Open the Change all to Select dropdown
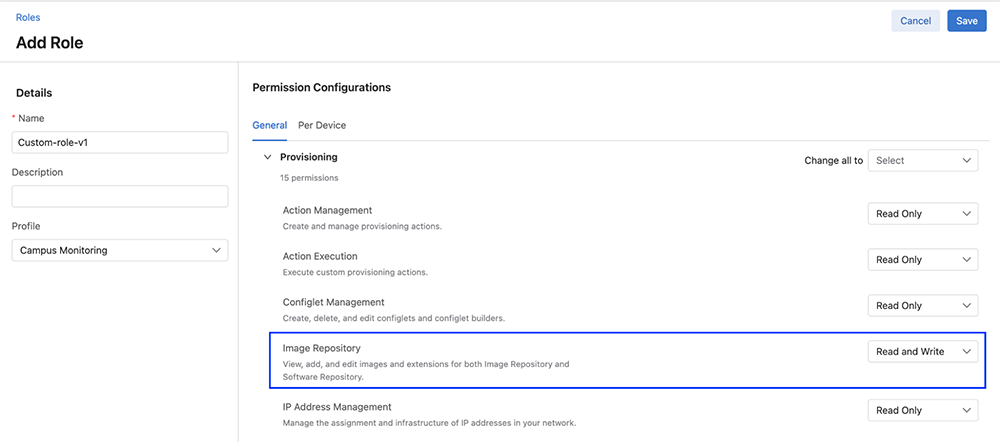The image size is (1000, 442). tap(923, 161)
